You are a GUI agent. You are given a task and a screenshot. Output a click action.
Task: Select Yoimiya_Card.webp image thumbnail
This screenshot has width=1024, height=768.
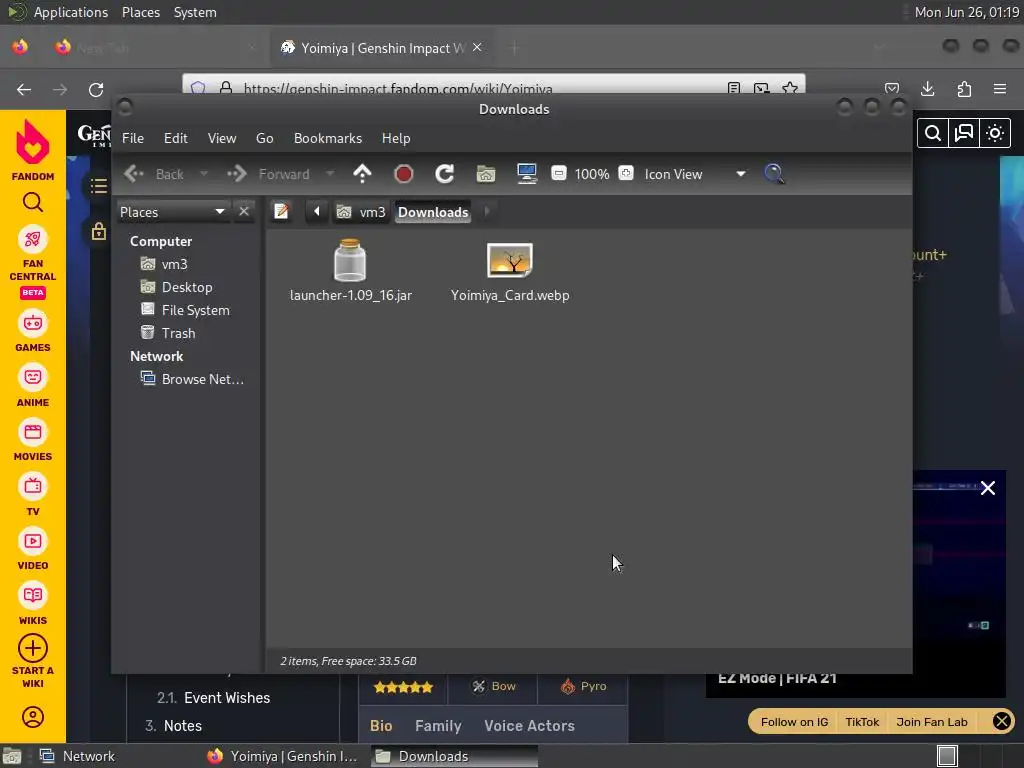point(510,260)
